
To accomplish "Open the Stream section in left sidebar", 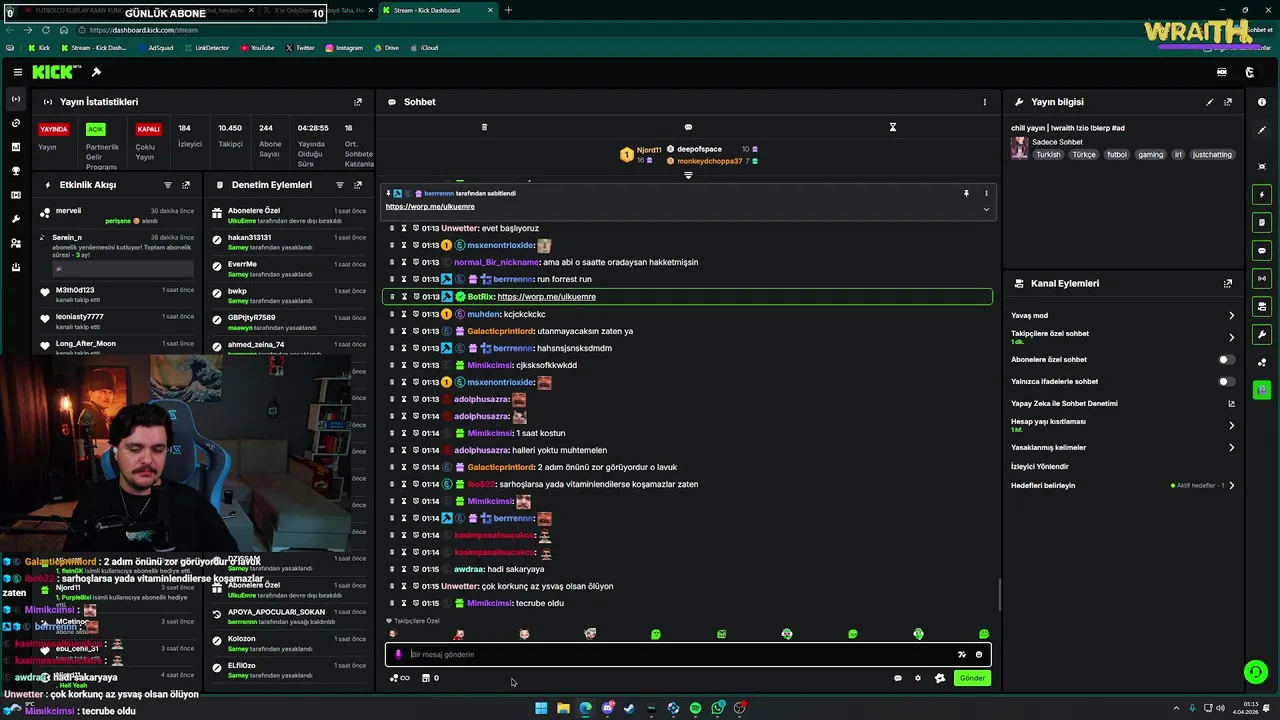I will tap(15, 99).
